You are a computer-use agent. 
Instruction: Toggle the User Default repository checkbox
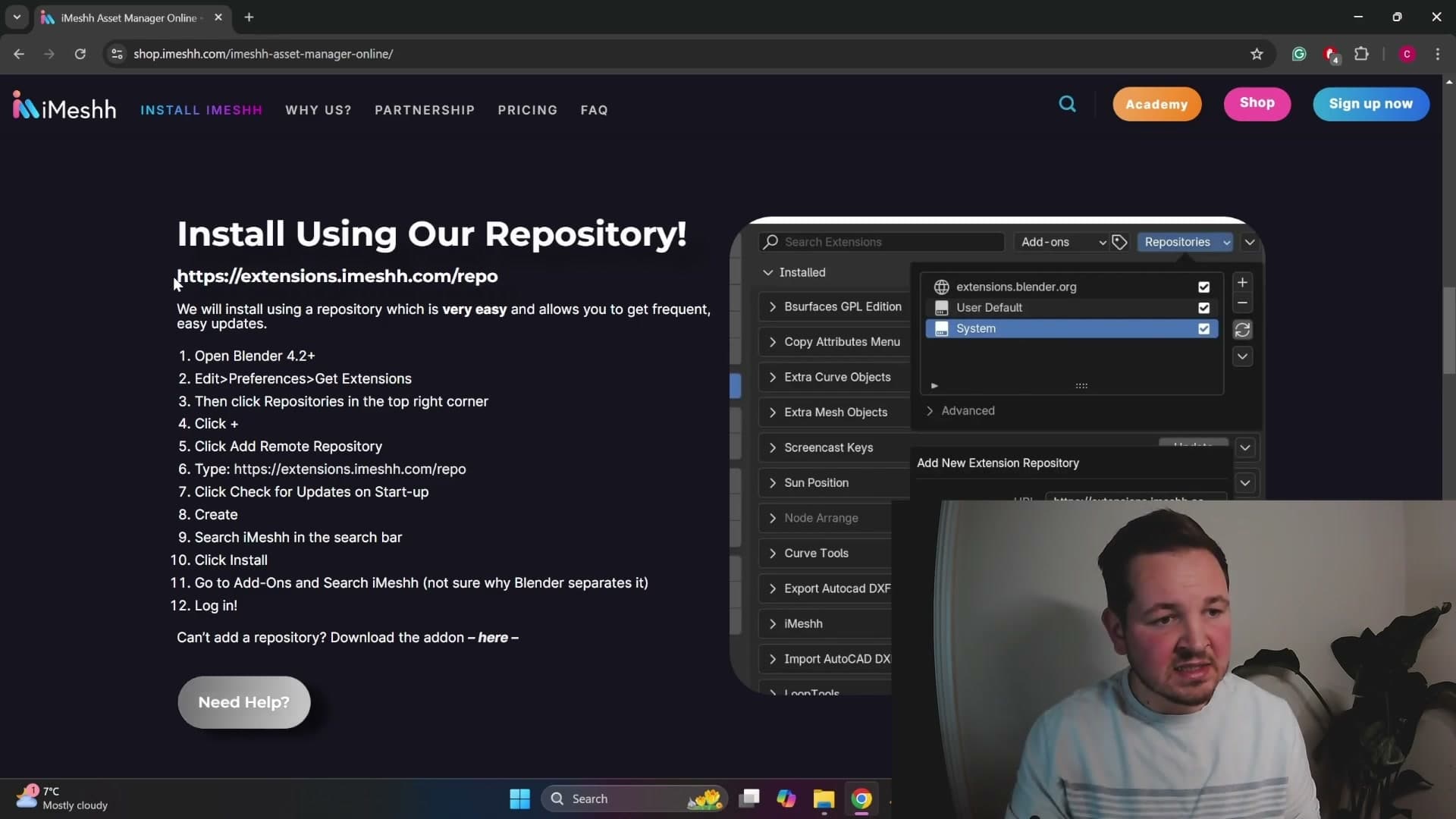(1203, 308)
